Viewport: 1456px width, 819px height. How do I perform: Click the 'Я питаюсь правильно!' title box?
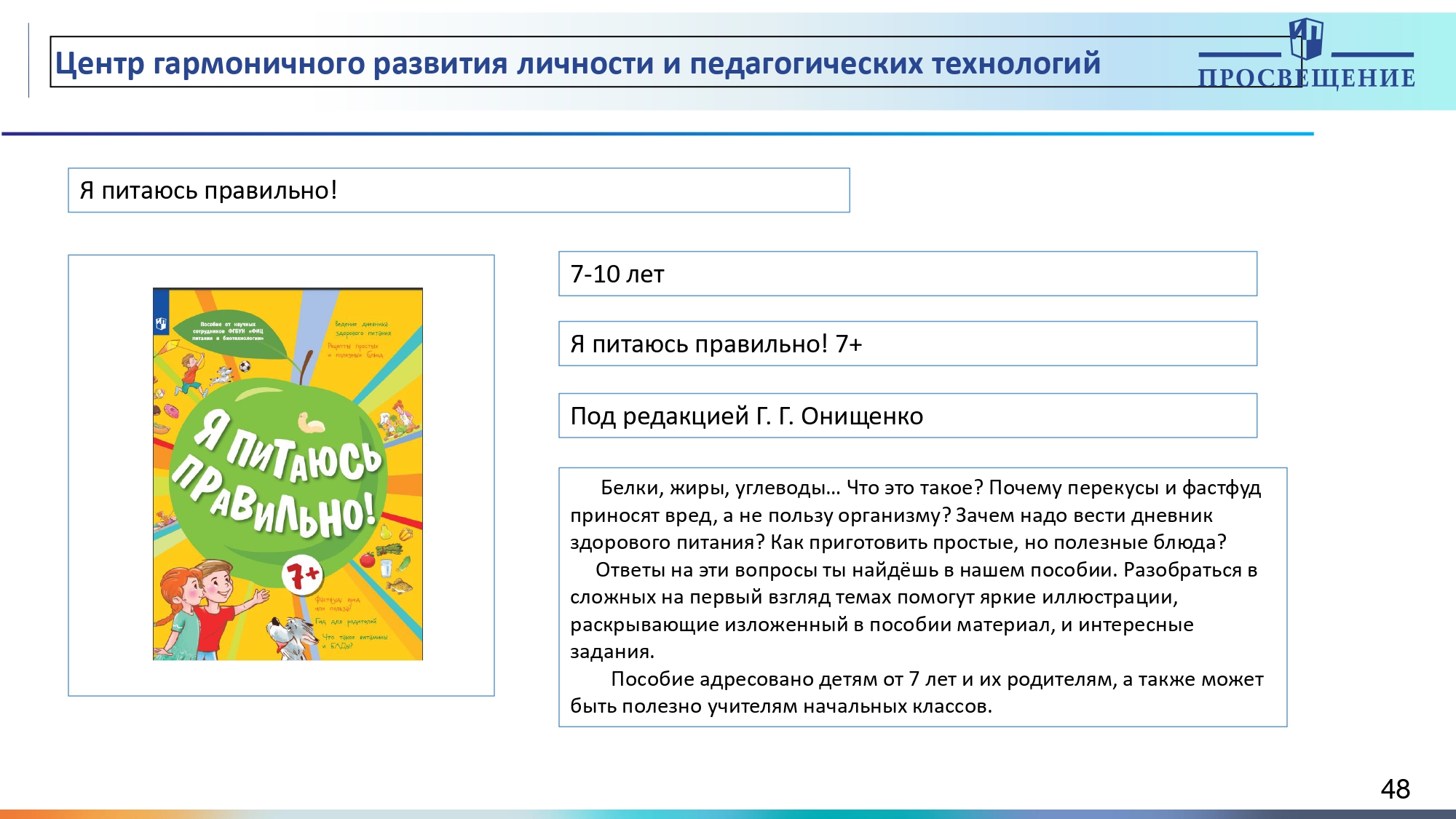tap(459, 190)
